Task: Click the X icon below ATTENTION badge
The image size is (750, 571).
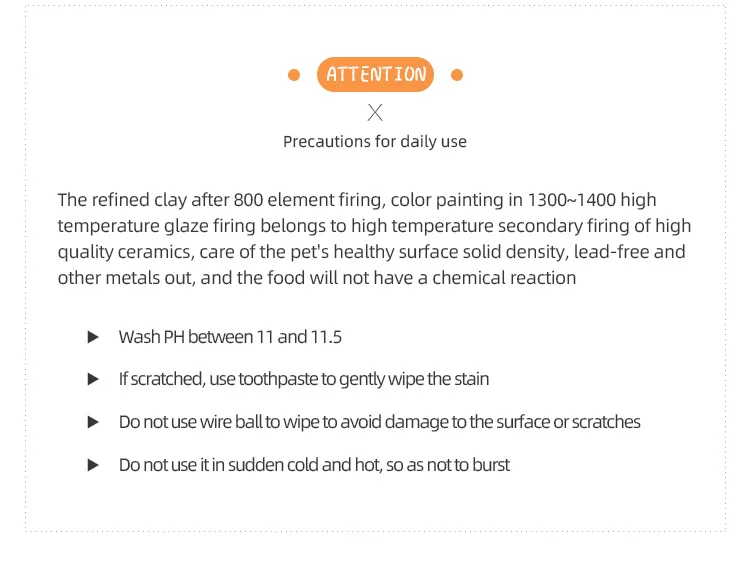Action: [x=375, y=112]
